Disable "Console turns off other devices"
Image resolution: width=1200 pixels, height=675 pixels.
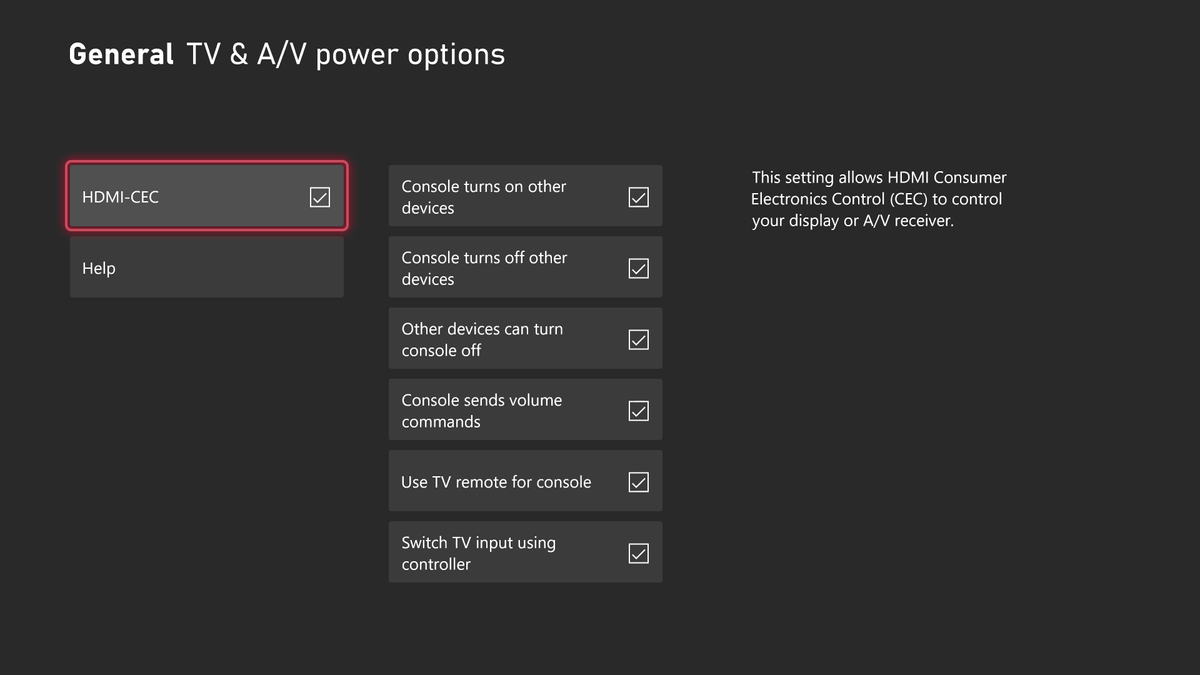pyautogui.click(x=638, y=268)
